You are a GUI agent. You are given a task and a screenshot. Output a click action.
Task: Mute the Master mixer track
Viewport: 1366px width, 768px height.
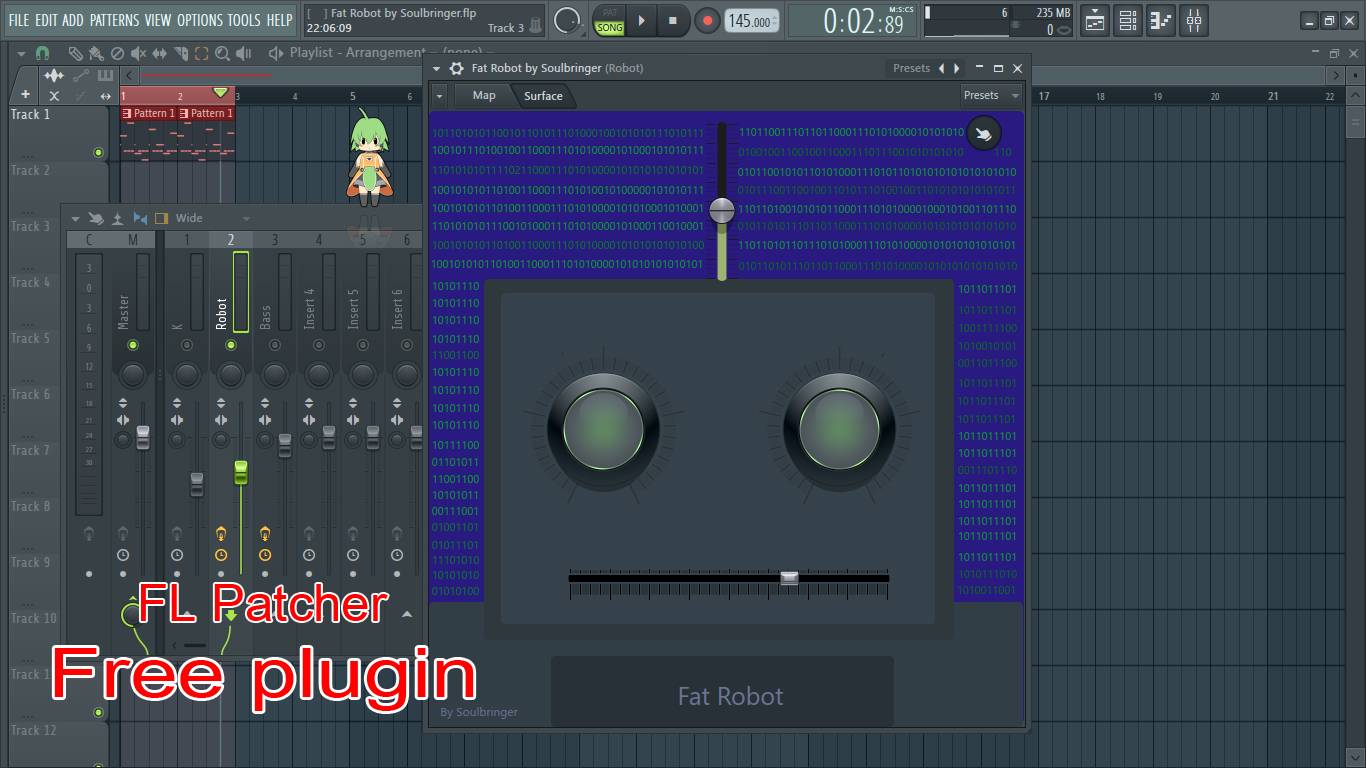pos(133,345)
